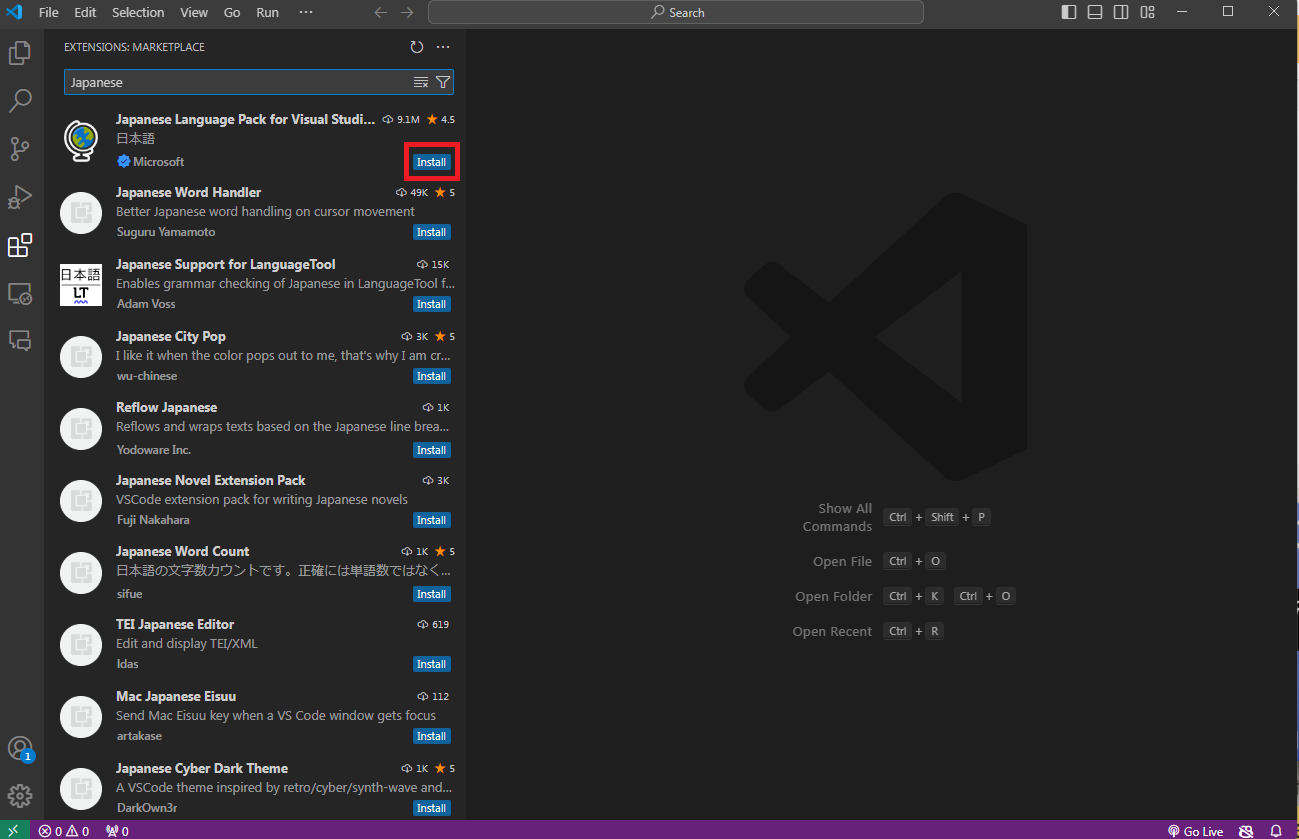Install Mac Japanese Eisuu

point(431,736)
